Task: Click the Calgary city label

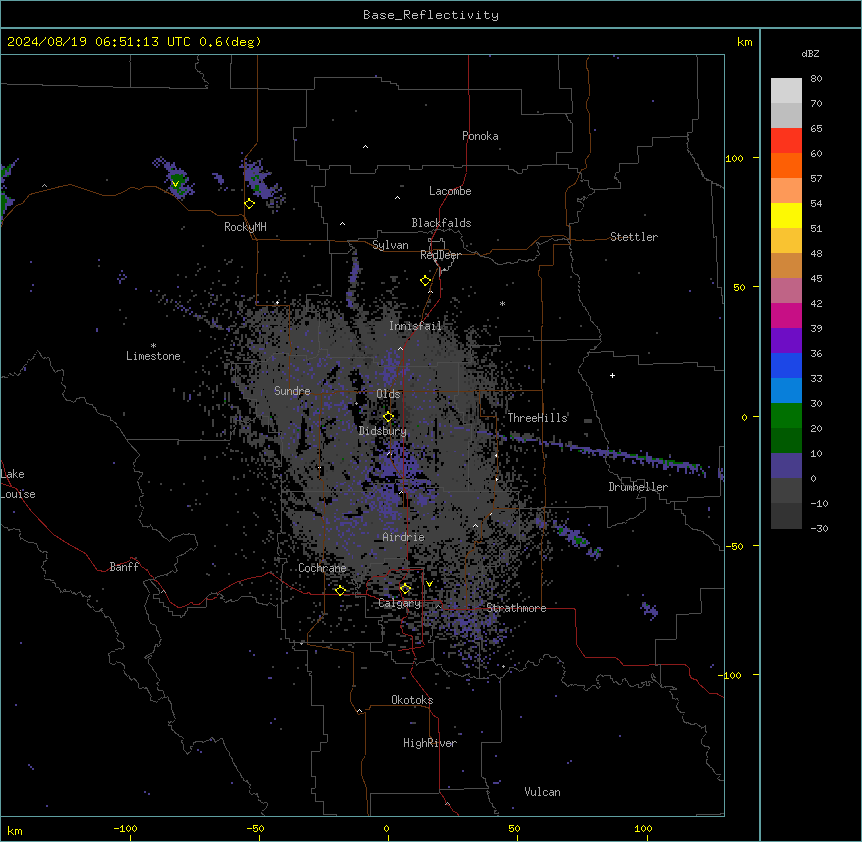Action: 399,603
